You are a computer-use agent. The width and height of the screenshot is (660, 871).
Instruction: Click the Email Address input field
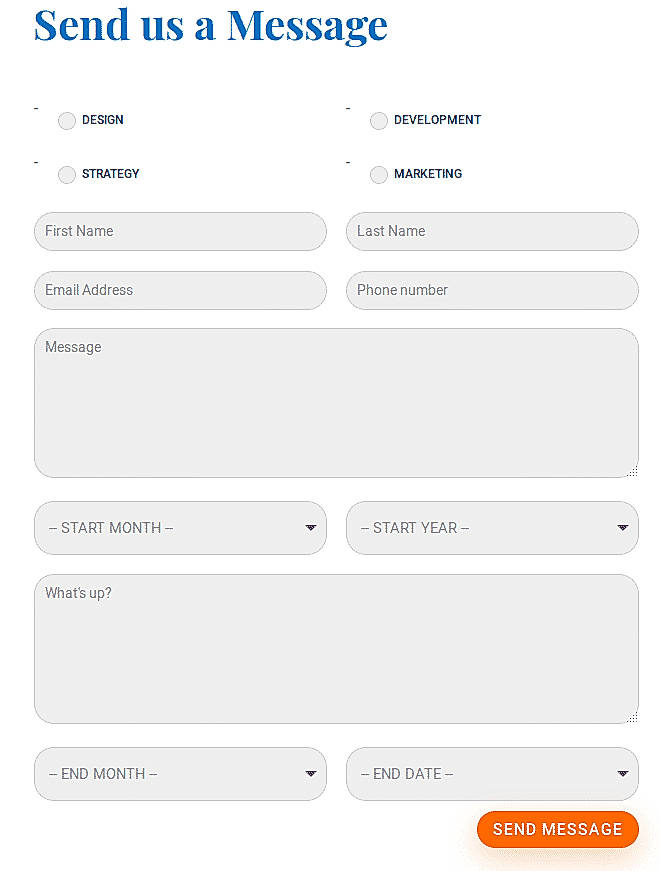(180, 290)
